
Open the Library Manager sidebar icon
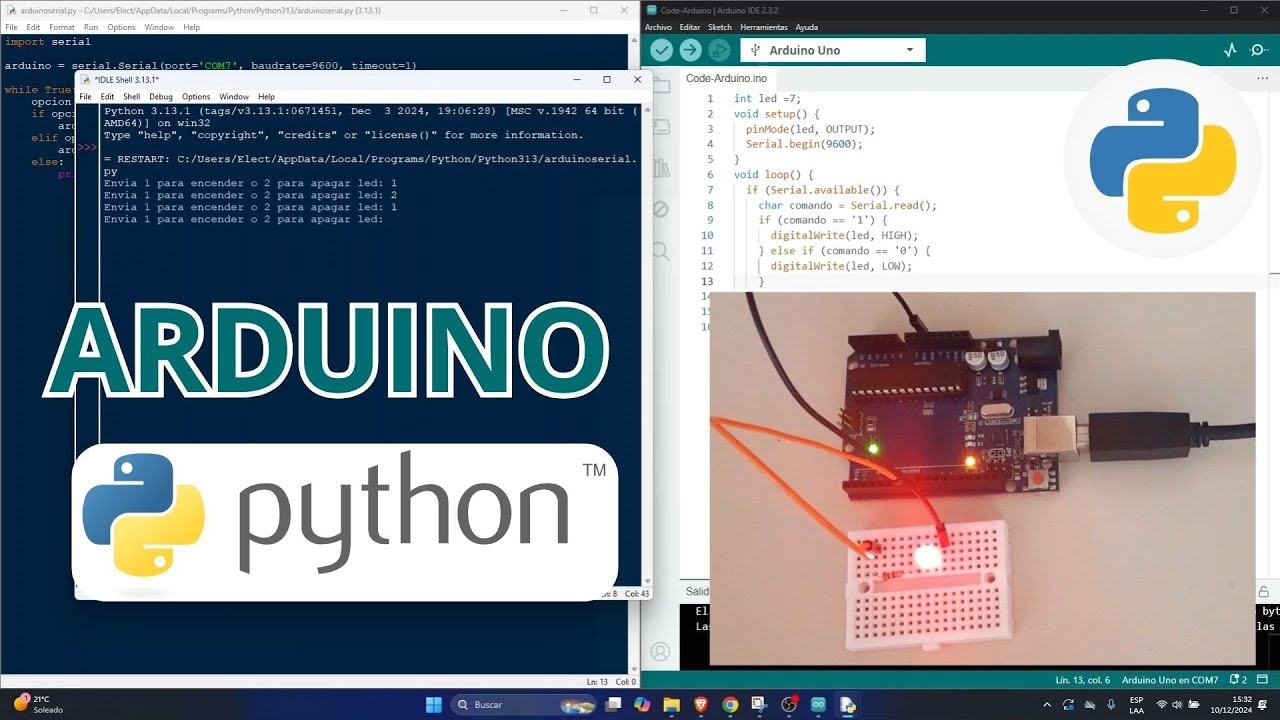(660, 168)
